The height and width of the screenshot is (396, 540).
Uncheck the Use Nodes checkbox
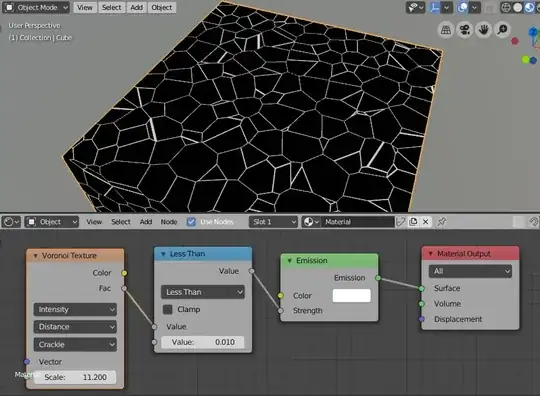click(191, 222)
